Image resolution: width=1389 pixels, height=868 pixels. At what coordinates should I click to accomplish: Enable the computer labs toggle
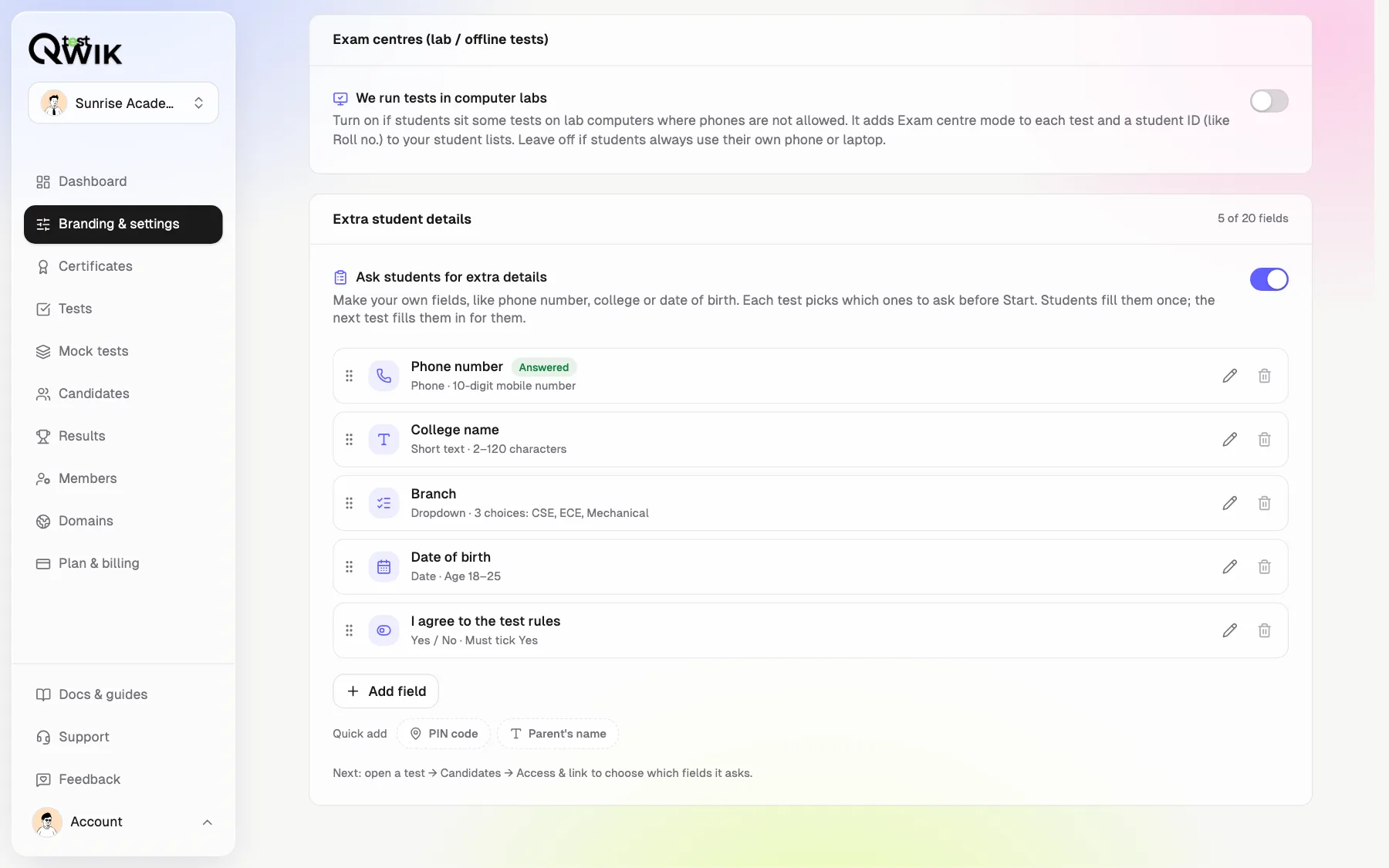(1269, 101)
